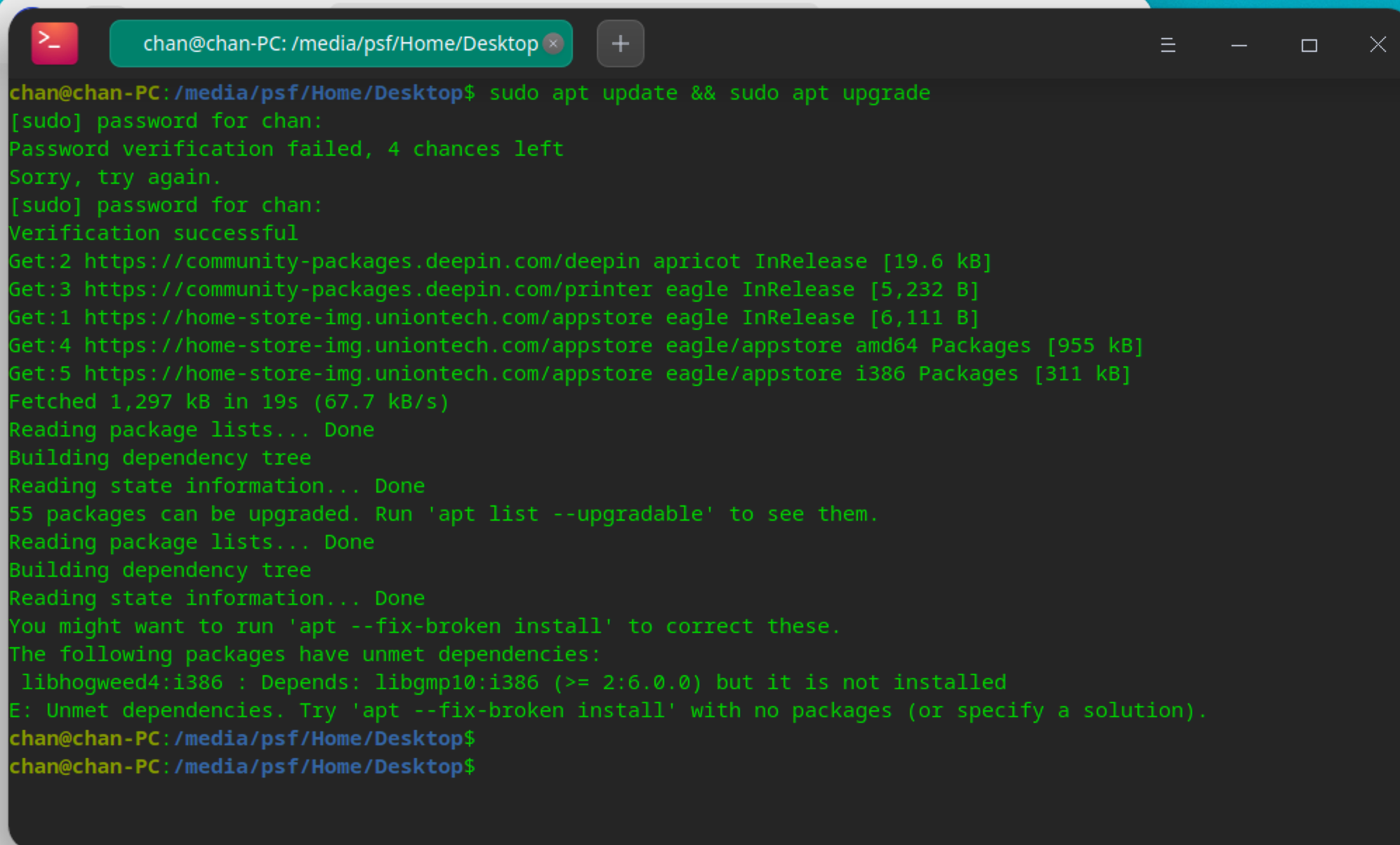Click the libhogweed4:i386 package name
This screenshot has height=845, width=1400.
(x=121, y=682)
